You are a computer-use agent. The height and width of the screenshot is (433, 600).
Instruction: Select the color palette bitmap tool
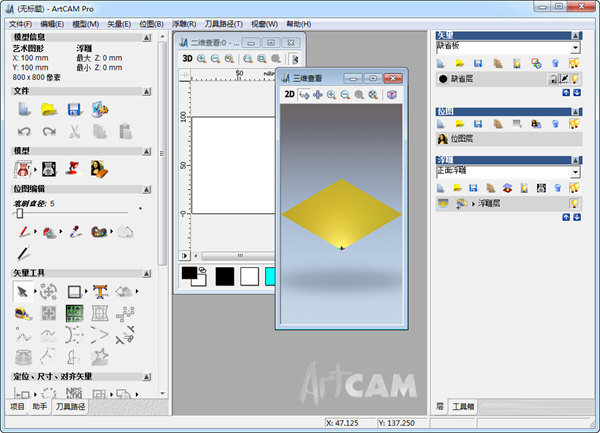(99, 232)
